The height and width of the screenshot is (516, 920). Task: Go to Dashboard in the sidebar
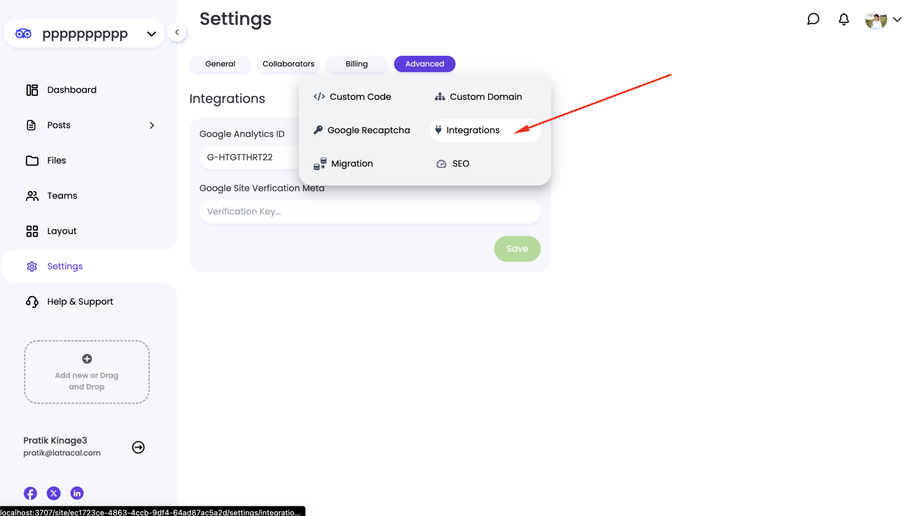pos(71,90)
